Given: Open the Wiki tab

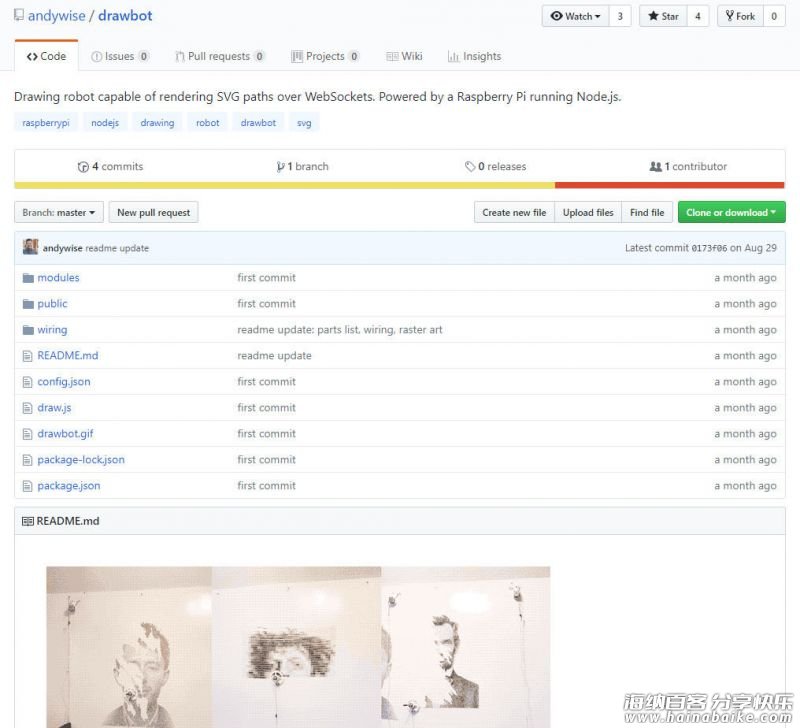Looking at the screenshot, I should click(404, 56).
